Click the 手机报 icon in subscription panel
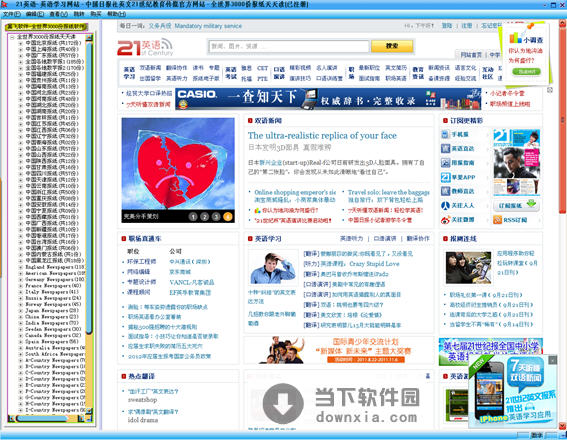Image resolution: width=567 pixels, height=440 pixels. [445, 134]
